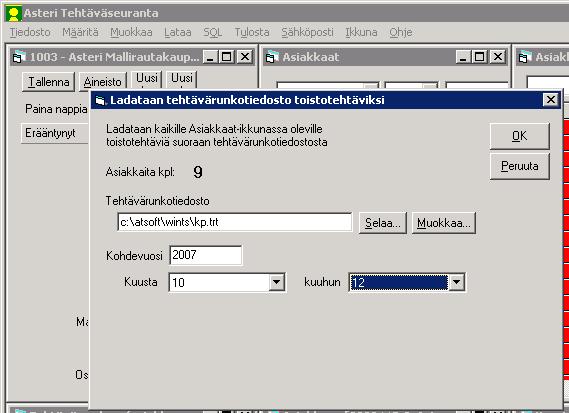The width and height of the screenshot is (569, 413).
Task: Browse files with the Selaa button
Action: click(382, 223)
